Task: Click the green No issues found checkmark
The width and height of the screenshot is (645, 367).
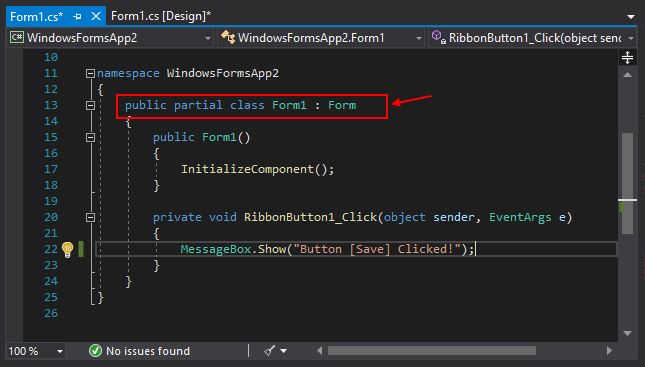Action: [x=95, y=351]
